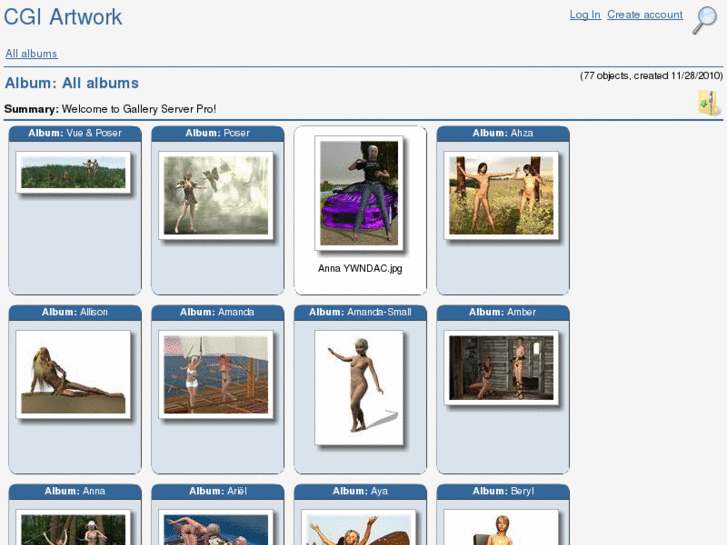
Task: Open the Aya album thumbnail
Action: [359, 527]
